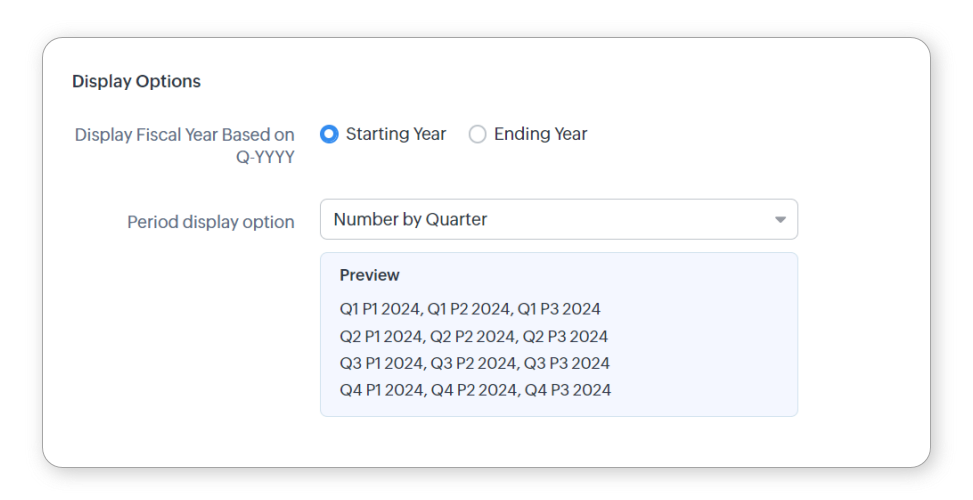Click the Q-YYYY label text

(265, 157)
